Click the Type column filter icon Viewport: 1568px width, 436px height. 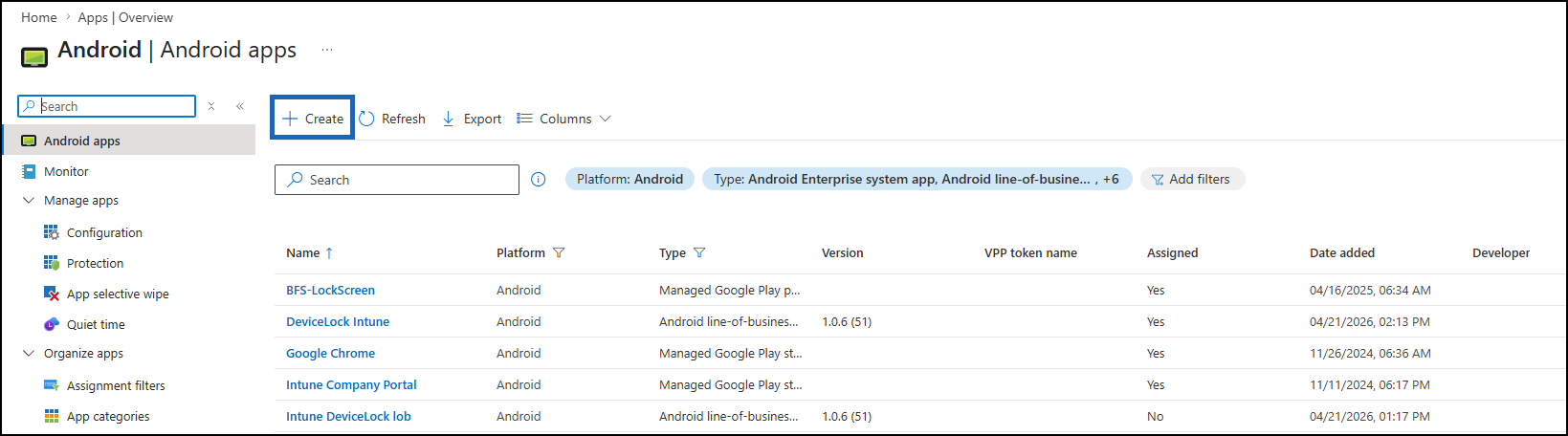pos(699,252)
